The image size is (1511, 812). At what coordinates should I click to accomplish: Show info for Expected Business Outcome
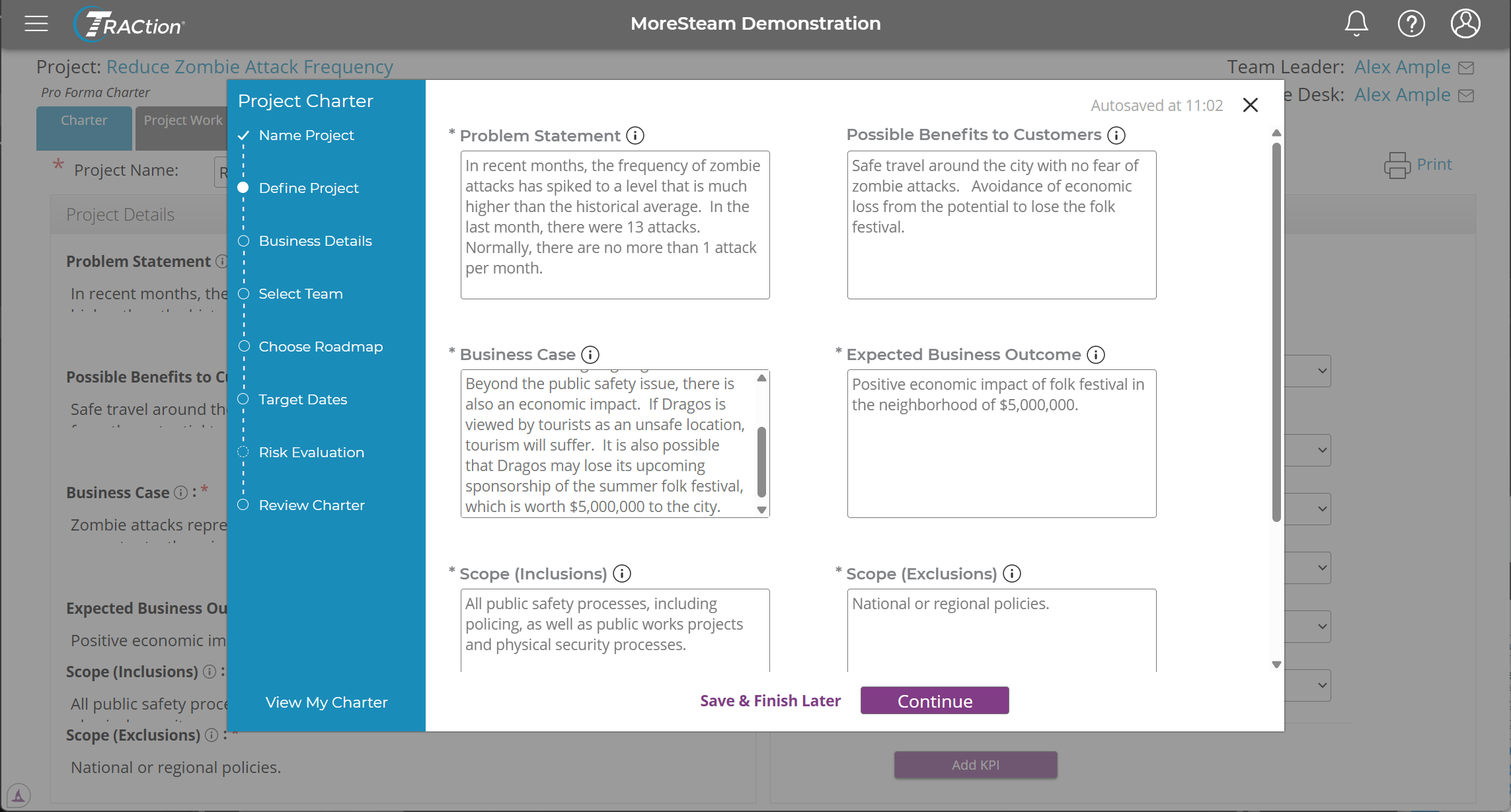1096,355
